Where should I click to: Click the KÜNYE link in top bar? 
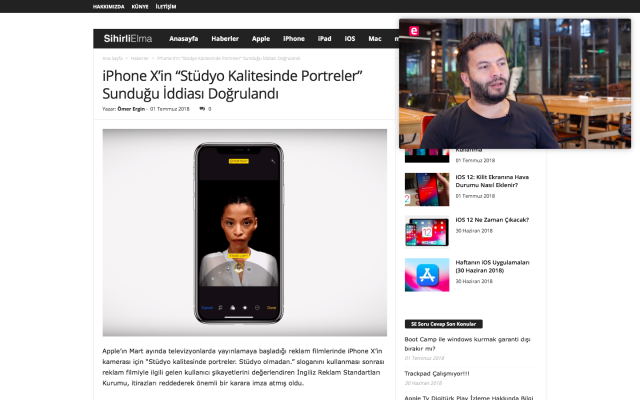click(x=140, y=7)
